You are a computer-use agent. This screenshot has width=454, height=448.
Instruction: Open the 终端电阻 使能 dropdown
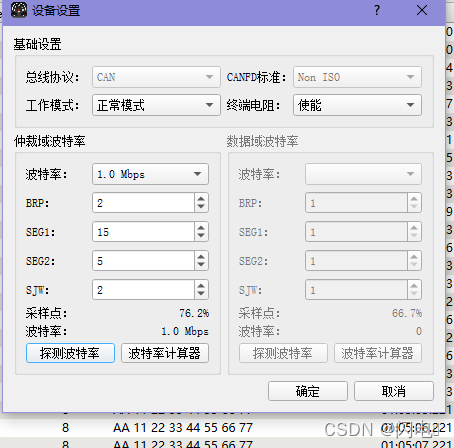click(x=357, y=105)
